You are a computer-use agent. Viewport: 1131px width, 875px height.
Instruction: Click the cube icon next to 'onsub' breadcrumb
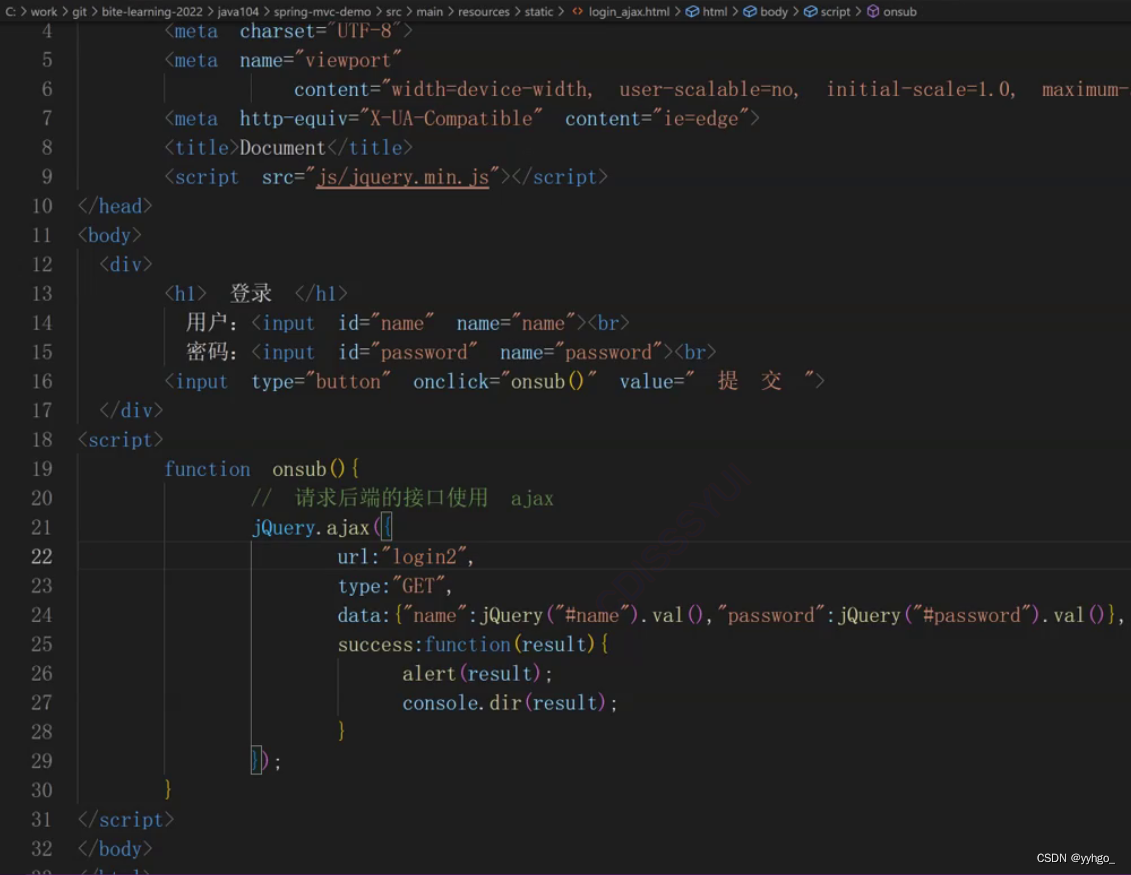click(873, 12)
